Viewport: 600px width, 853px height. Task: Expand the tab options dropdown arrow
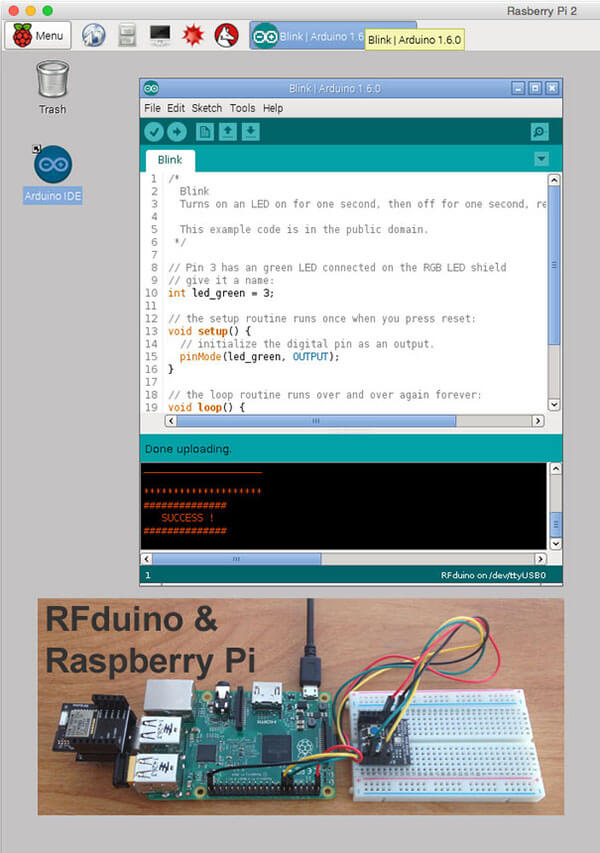pyautogui.click(x=541, y=159)
